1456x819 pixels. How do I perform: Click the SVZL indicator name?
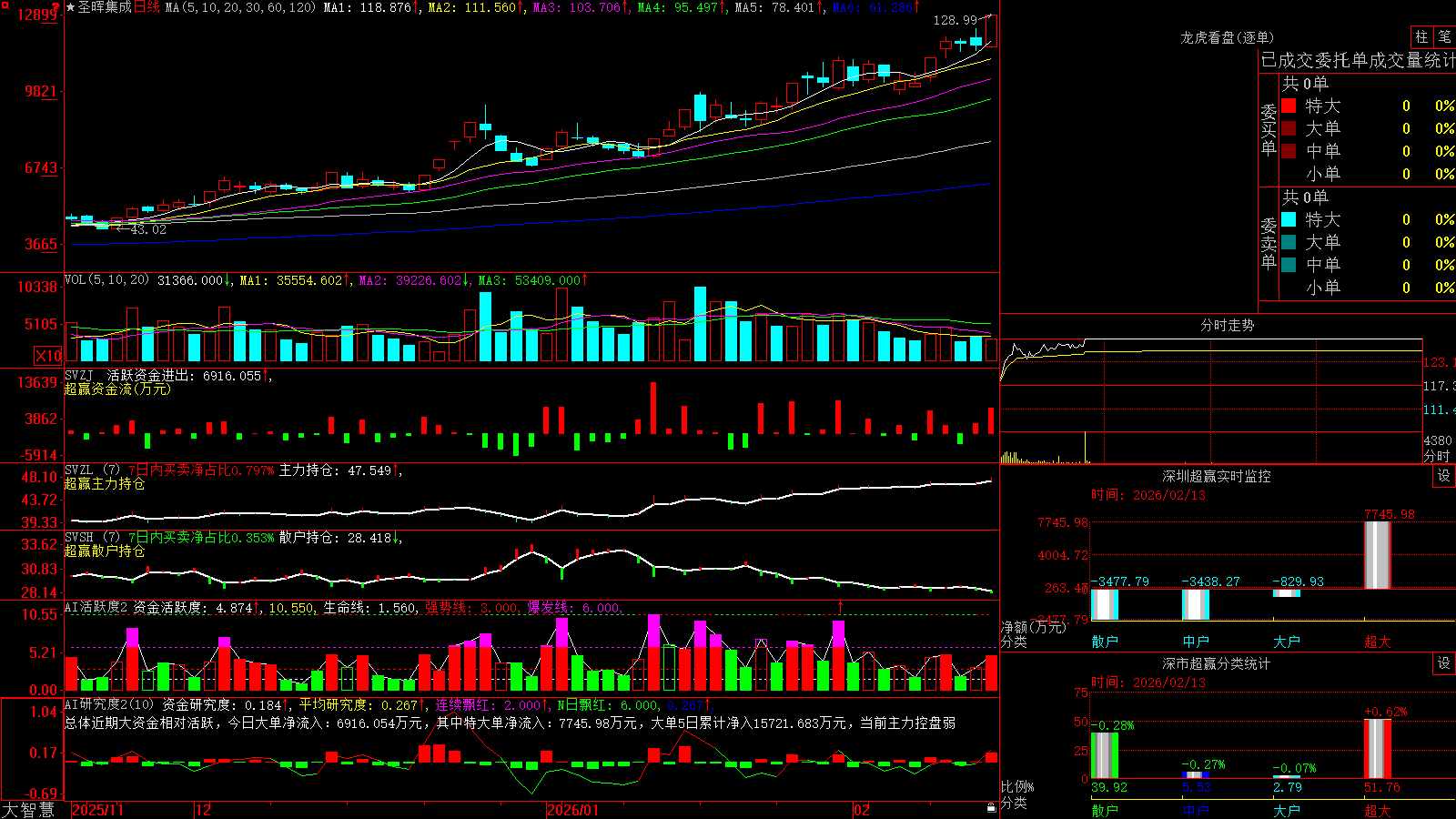pyautogui.click(x=79, y=470)
